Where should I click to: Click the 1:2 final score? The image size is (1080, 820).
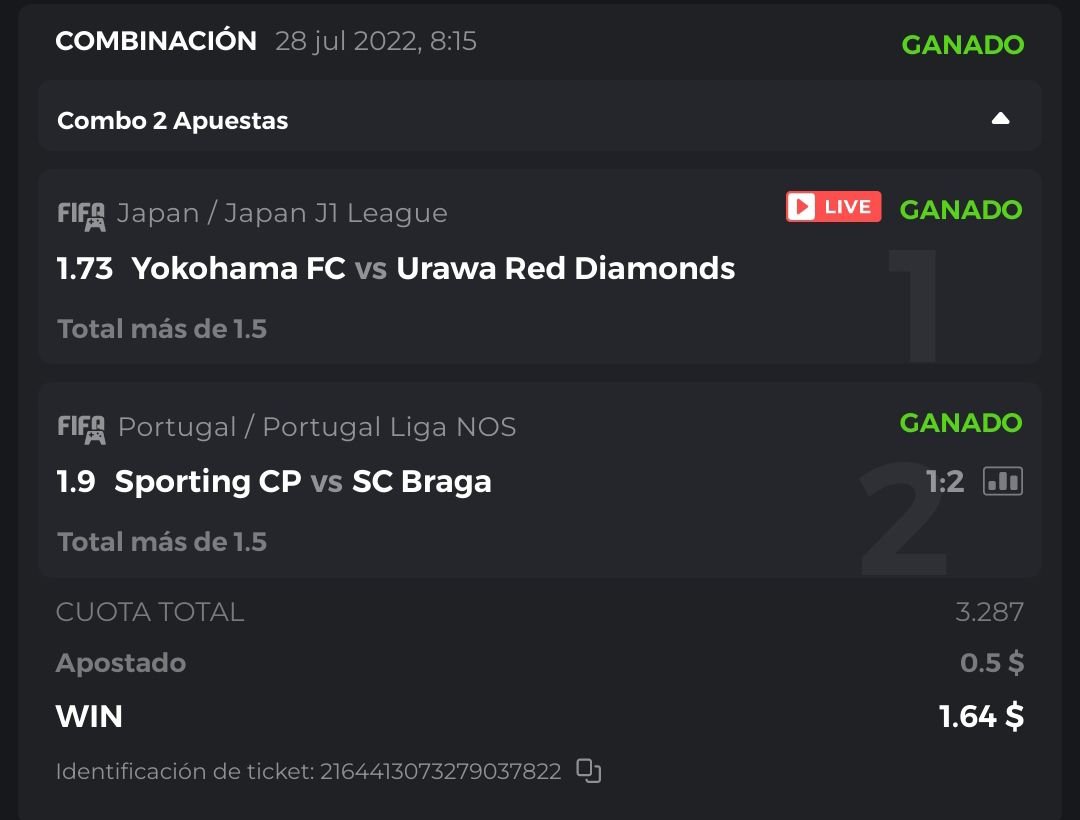[945, 482]
